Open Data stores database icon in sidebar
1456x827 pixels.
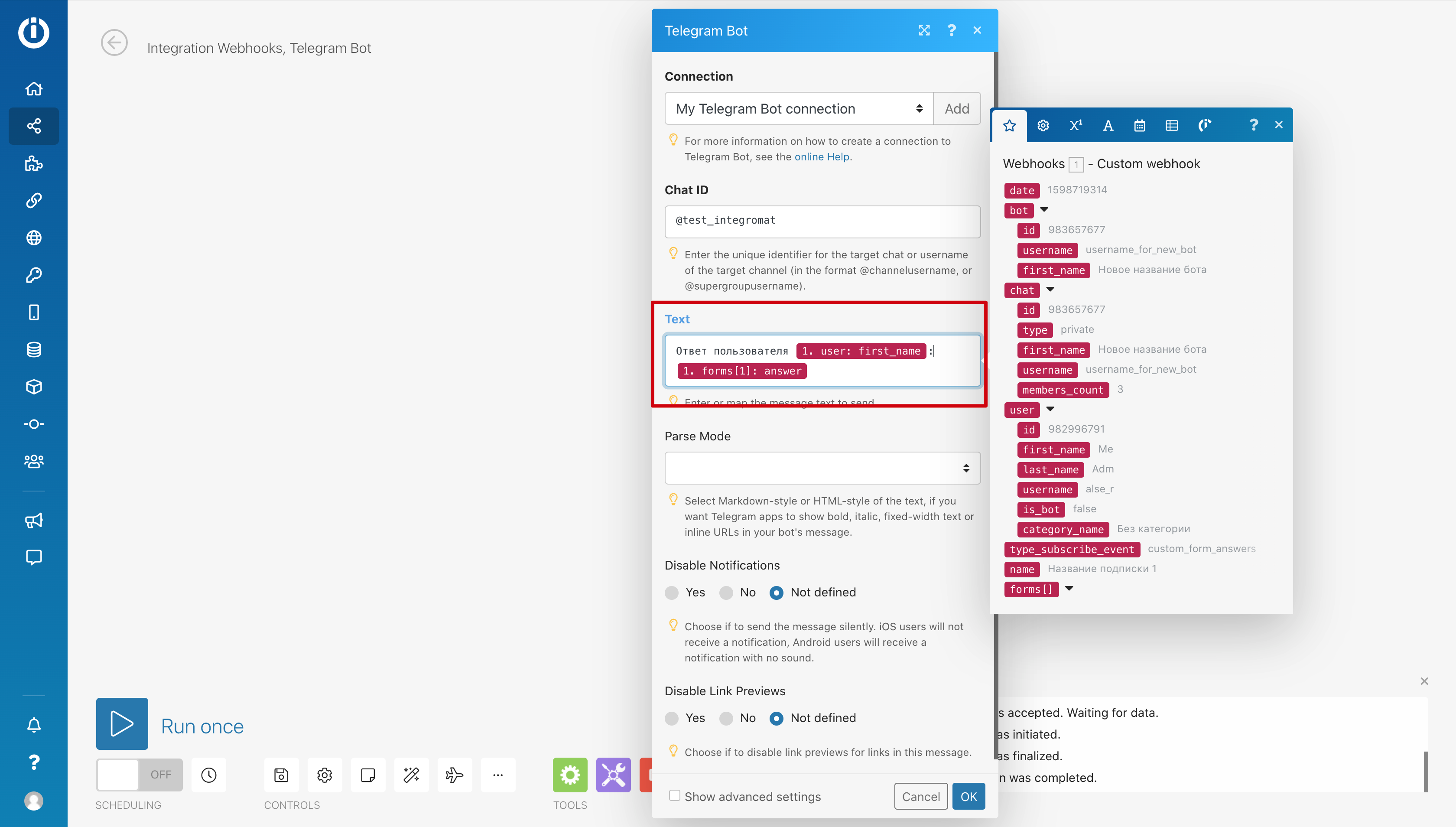coord(33,349)
